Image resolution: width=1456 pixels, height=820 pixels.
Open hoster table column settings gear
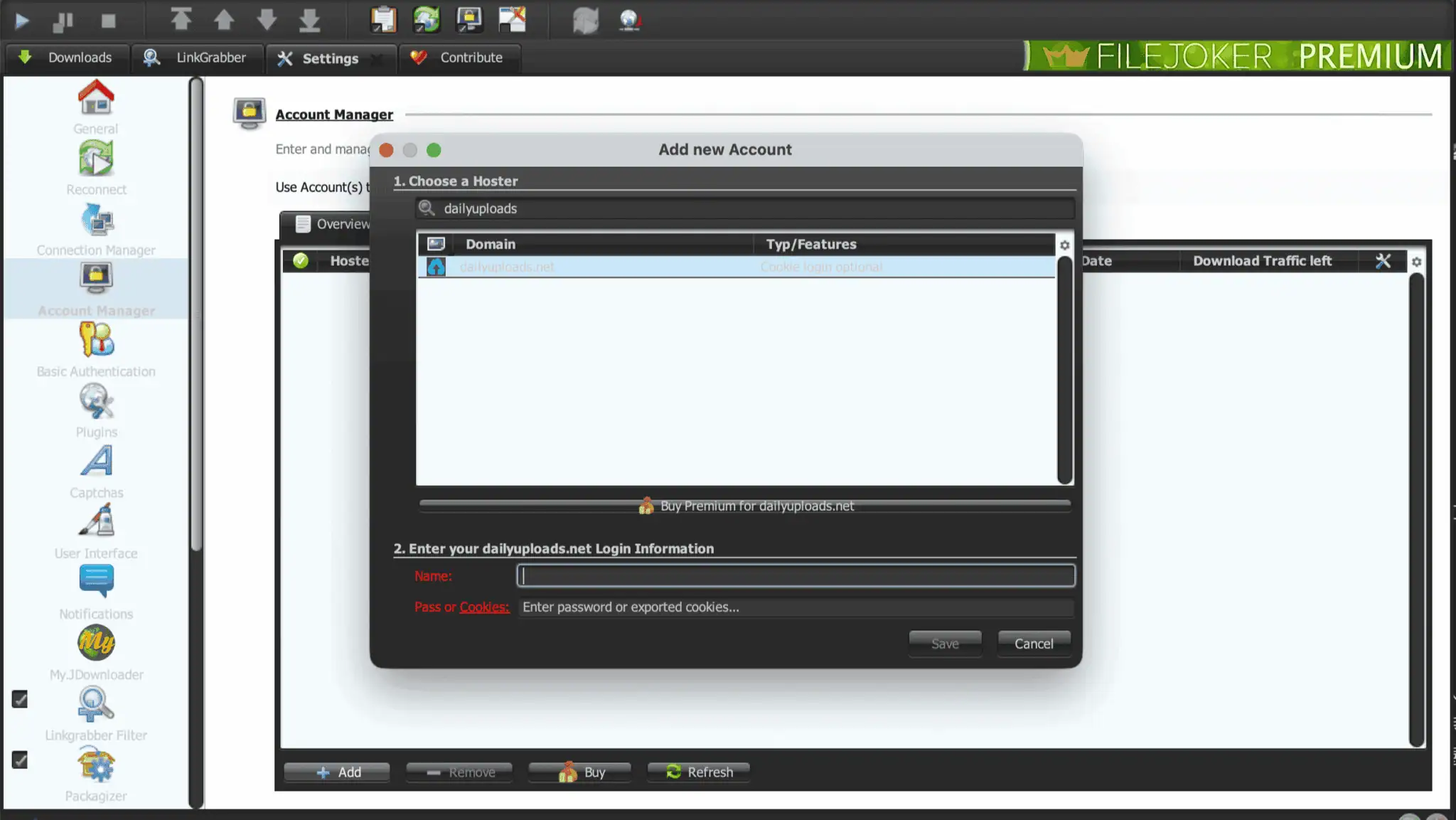[x=1064, y=245]
